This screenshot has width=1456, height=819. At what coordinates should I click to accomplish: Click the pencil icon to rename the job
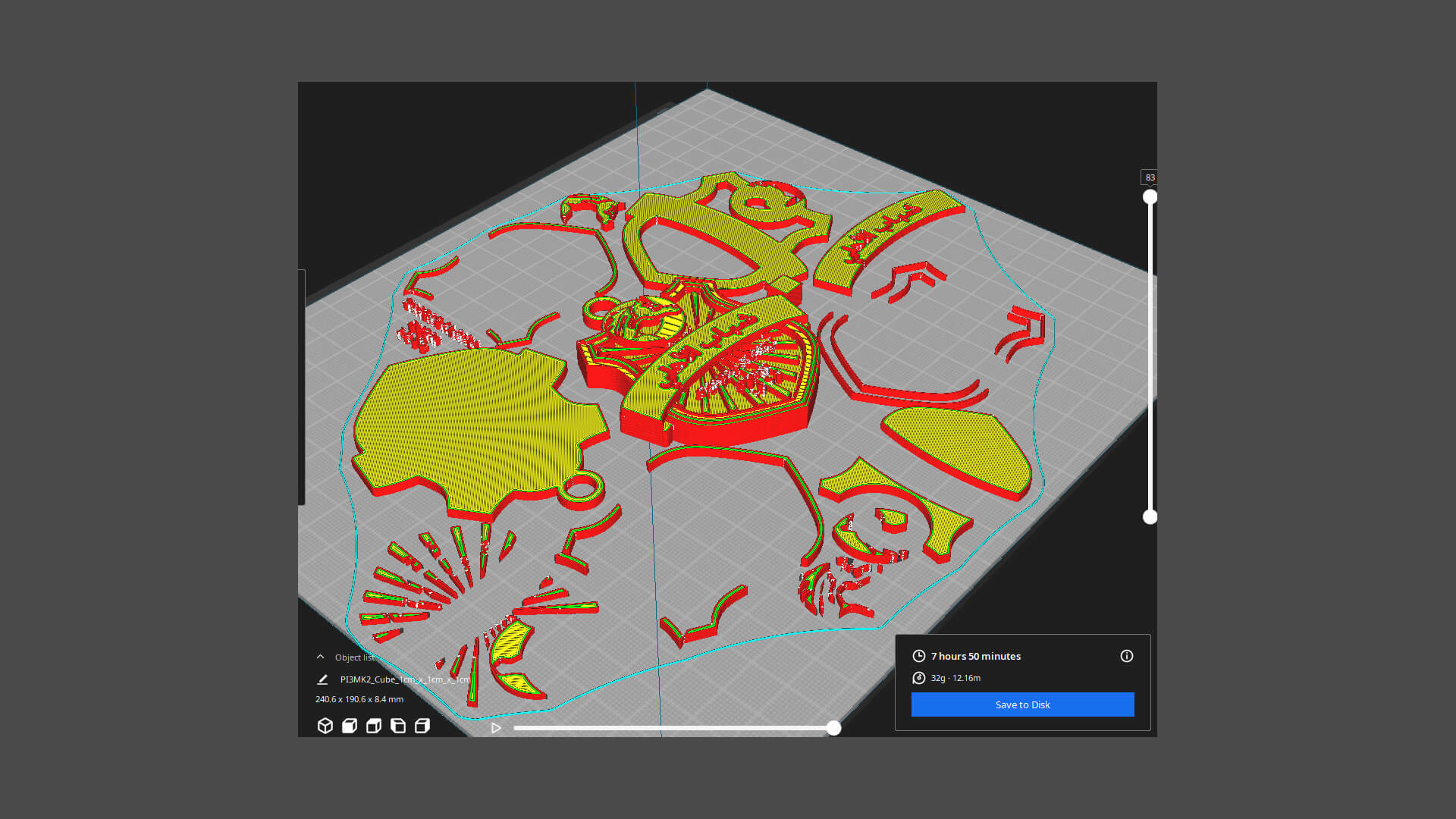[322, 679]
